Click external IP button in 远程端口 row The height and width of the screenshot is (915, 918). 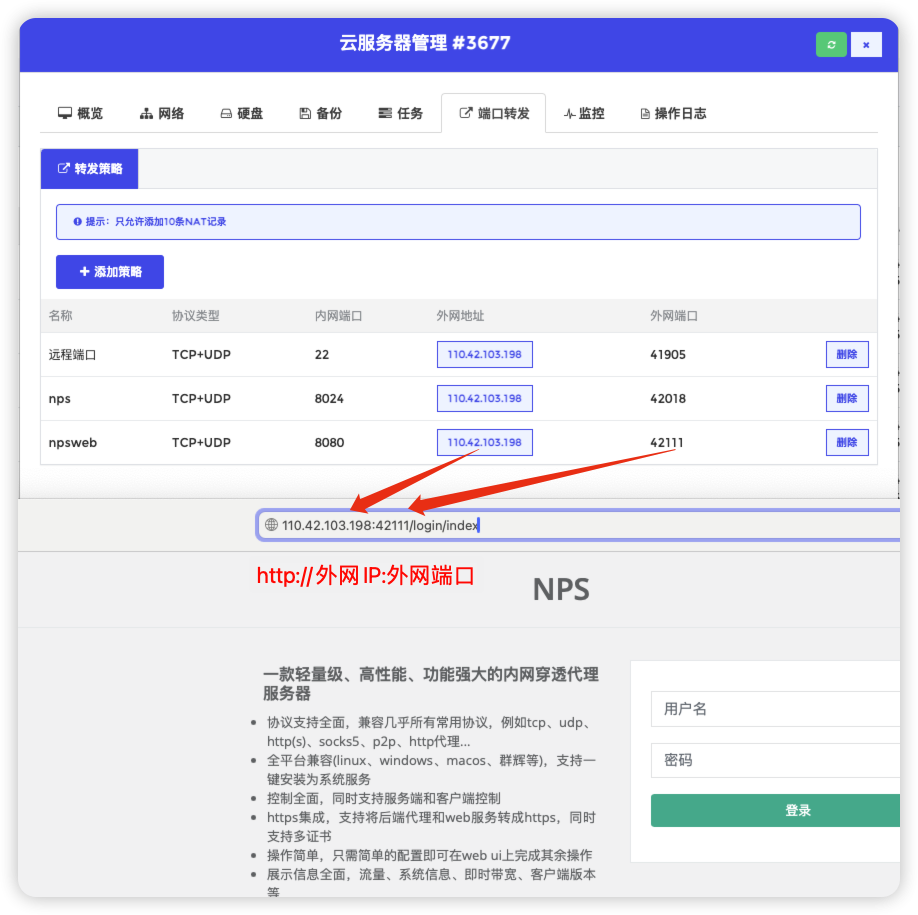click(x=485, y=354)
